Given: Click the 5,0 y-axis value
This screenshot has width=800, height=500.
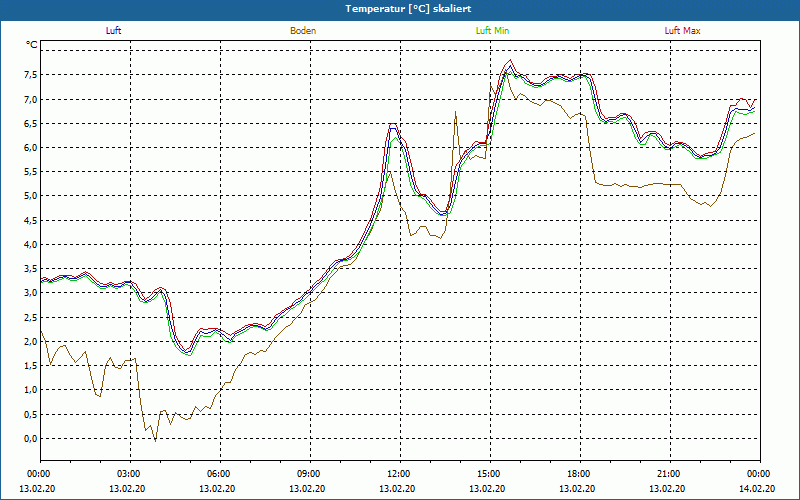Looking at the screenshot, I should (x=31, y=196).
